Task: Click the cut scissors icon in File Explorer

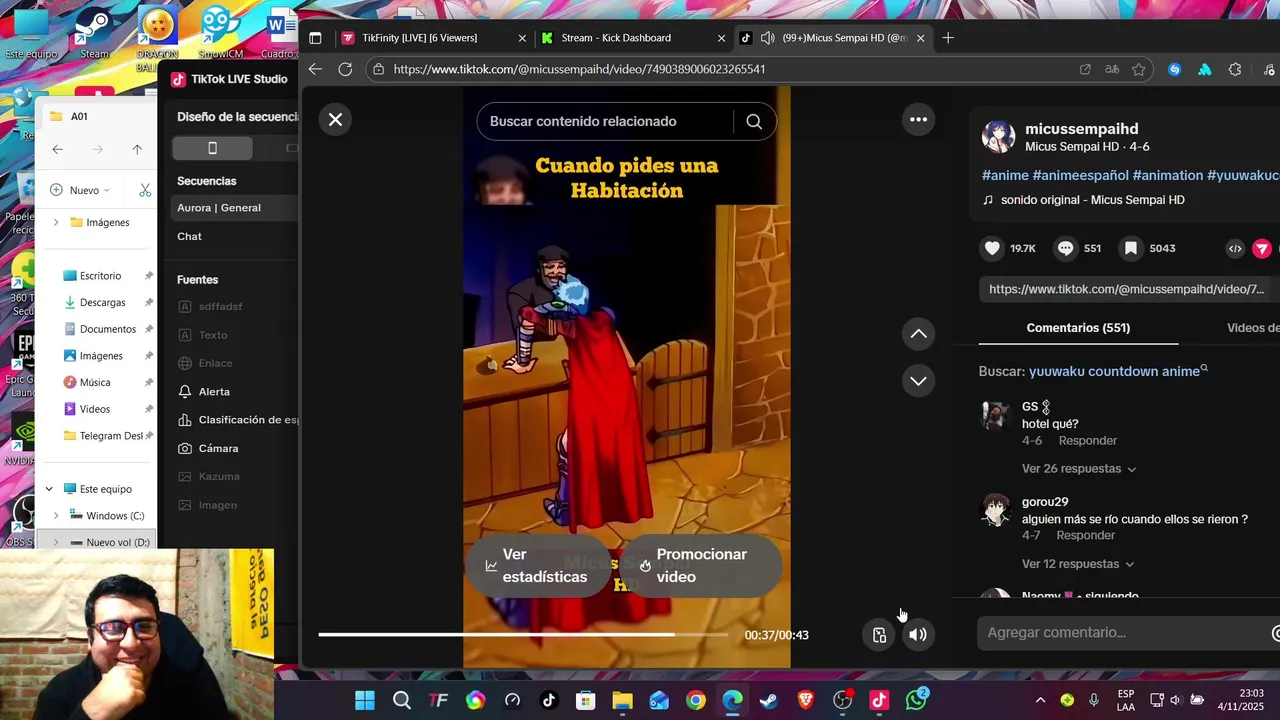Action: point(145,190)
